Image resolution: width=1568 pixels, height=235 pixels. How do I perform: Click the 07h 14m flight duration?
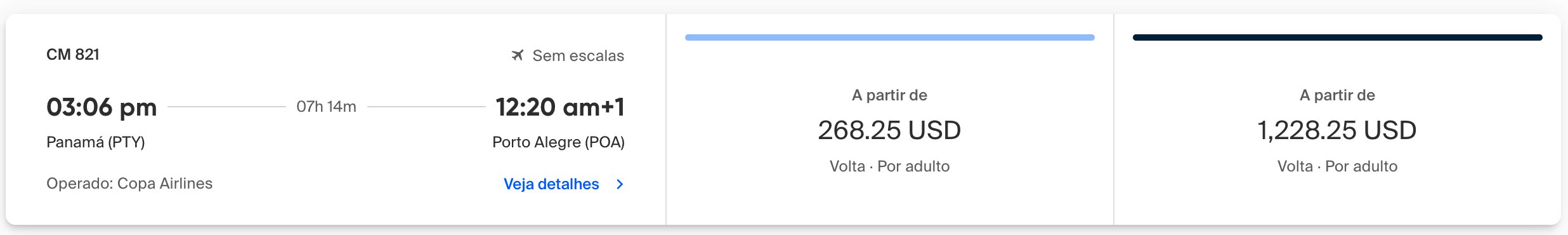coord(326,107)
